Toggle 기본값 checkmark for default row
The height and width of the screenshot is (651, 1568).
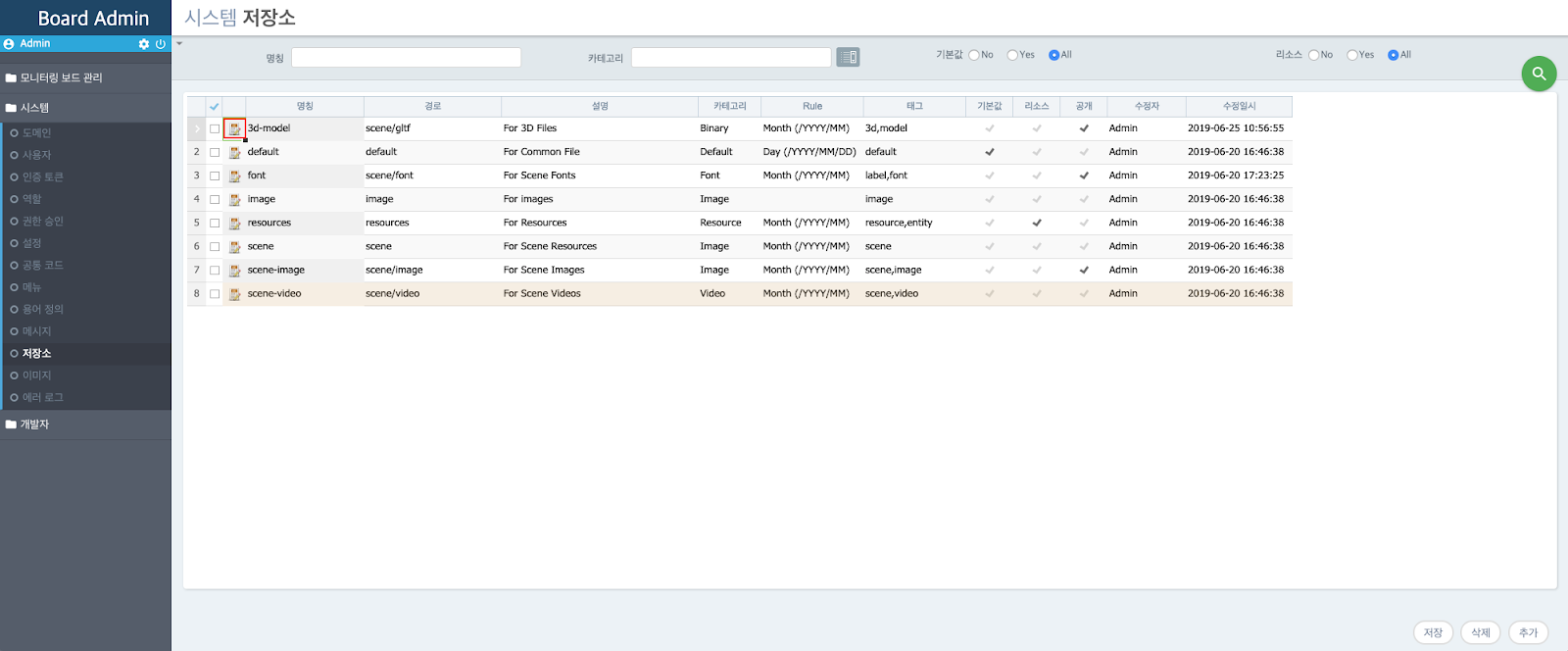pos(990,152)
